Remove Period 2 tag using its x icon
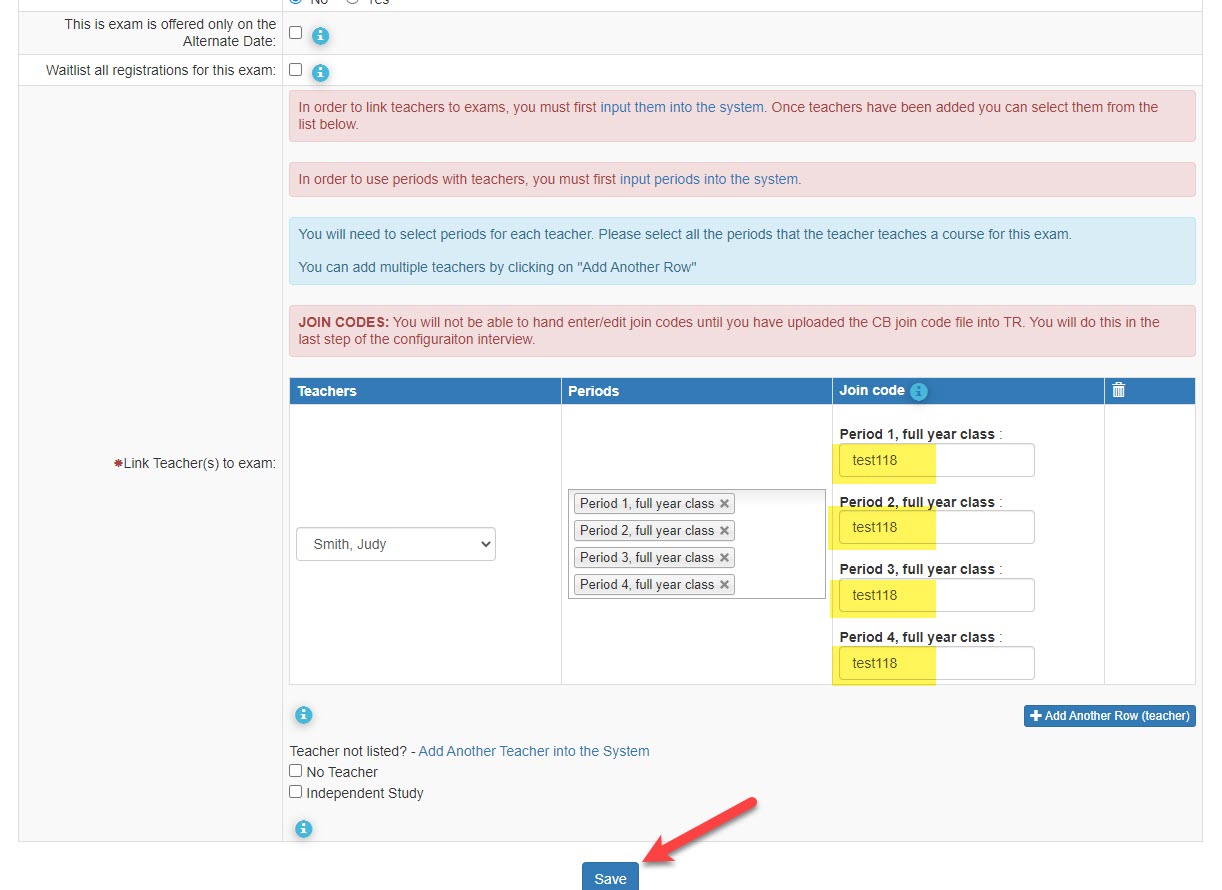This screenshot has height=890, width=1222. pyautogui.click(x=725, y=531)
